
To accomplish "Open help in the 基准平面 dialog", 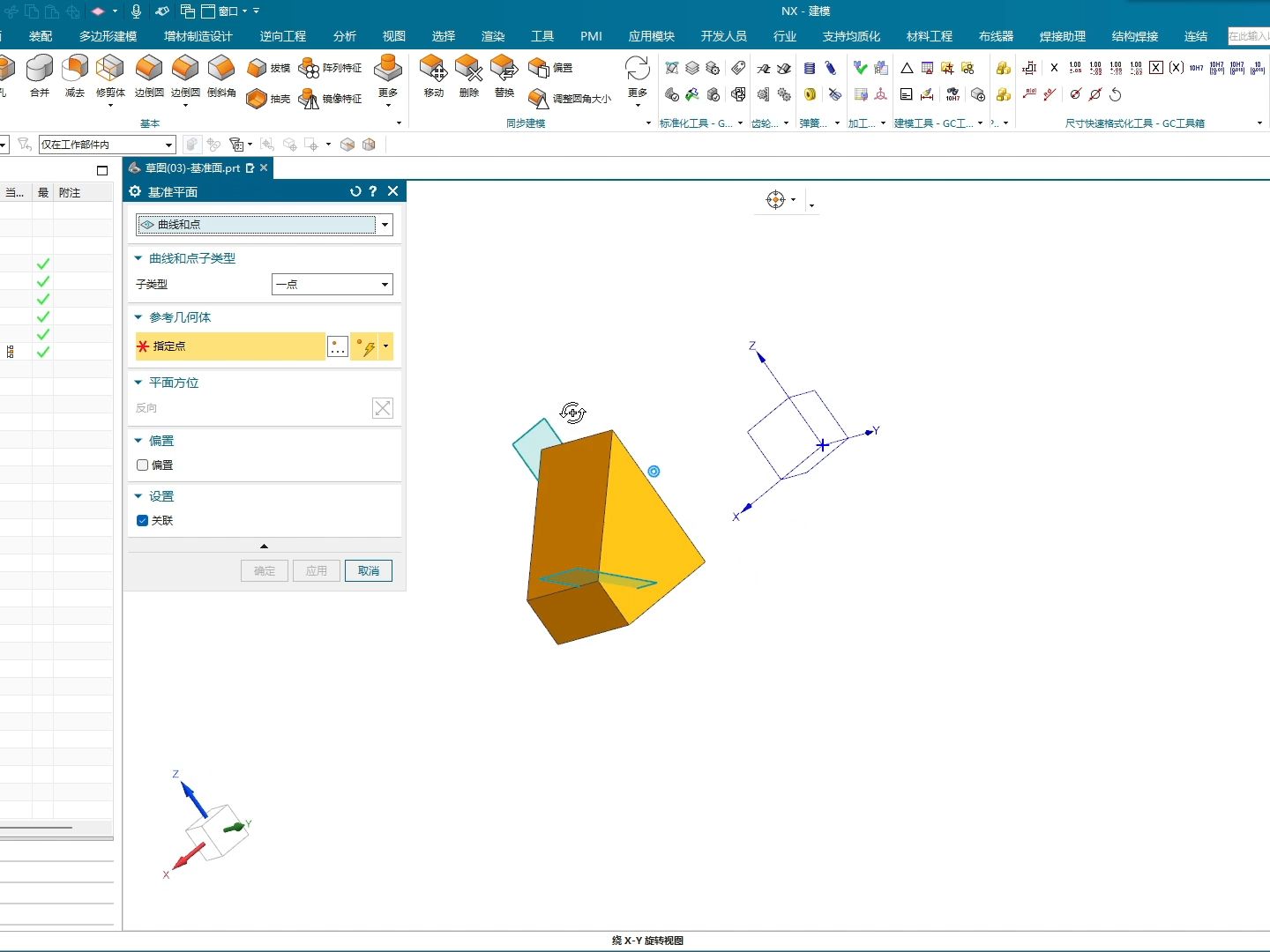I will 373,191.
